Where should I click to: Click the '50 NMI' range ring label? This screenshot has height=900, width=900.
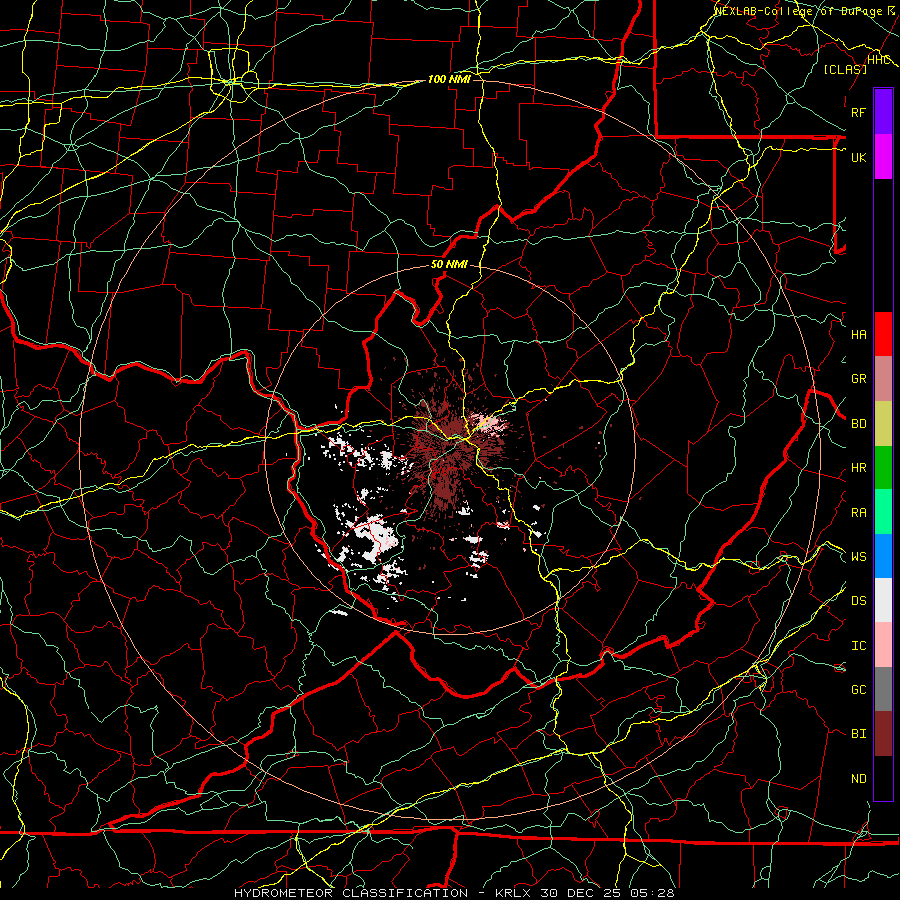pyautogui.click(x=449, y=265)
